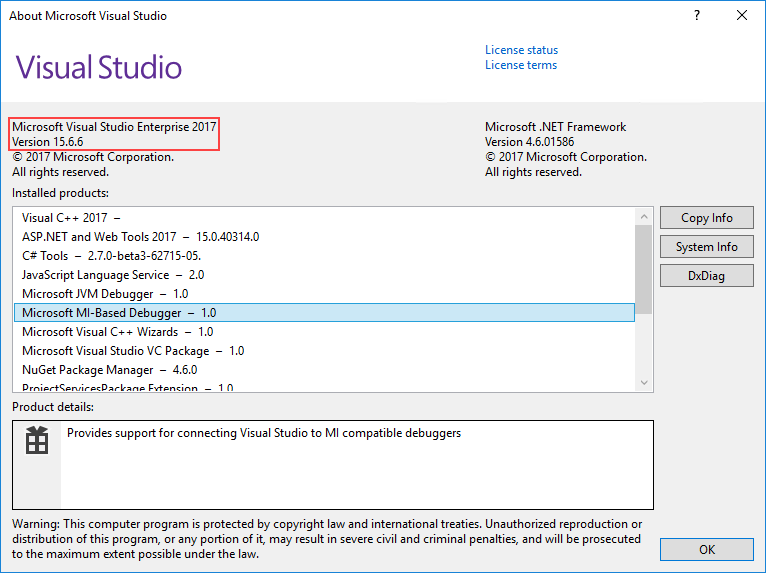
Task: Click the installed products scroll down arrow
Action: 644,382
